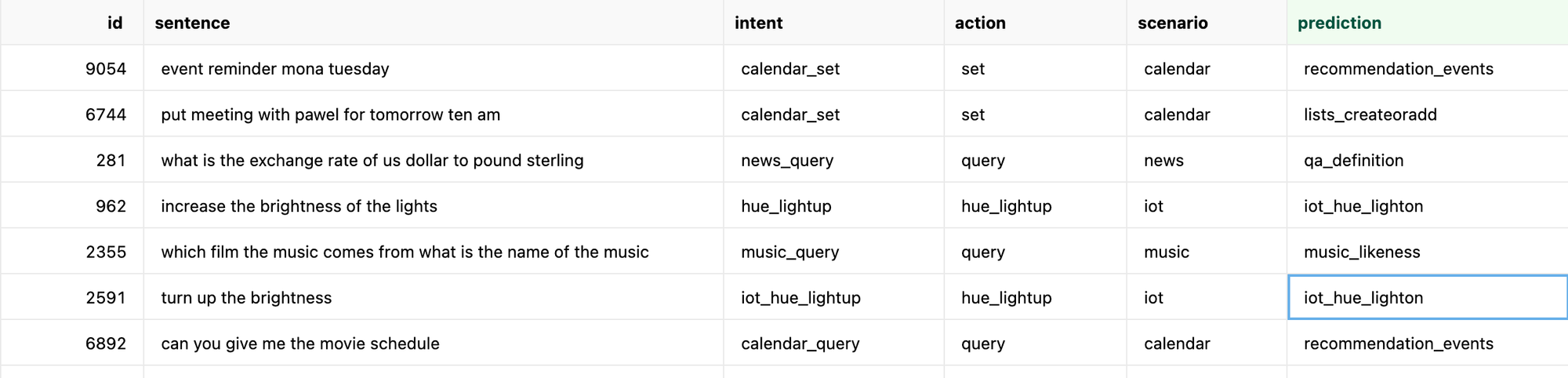Image resolution: width=1568 pixels, height=378 pixels.
Task: Select the 'calendar_query' intent cell
Action: click(x=800, y=343)
